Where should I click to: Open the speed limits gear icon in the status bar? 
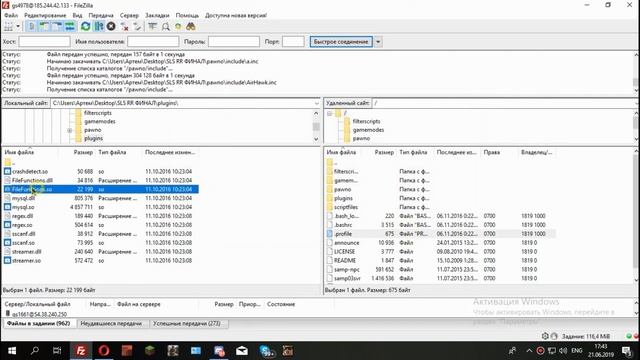pyautogui.click(x=545, y=336)
